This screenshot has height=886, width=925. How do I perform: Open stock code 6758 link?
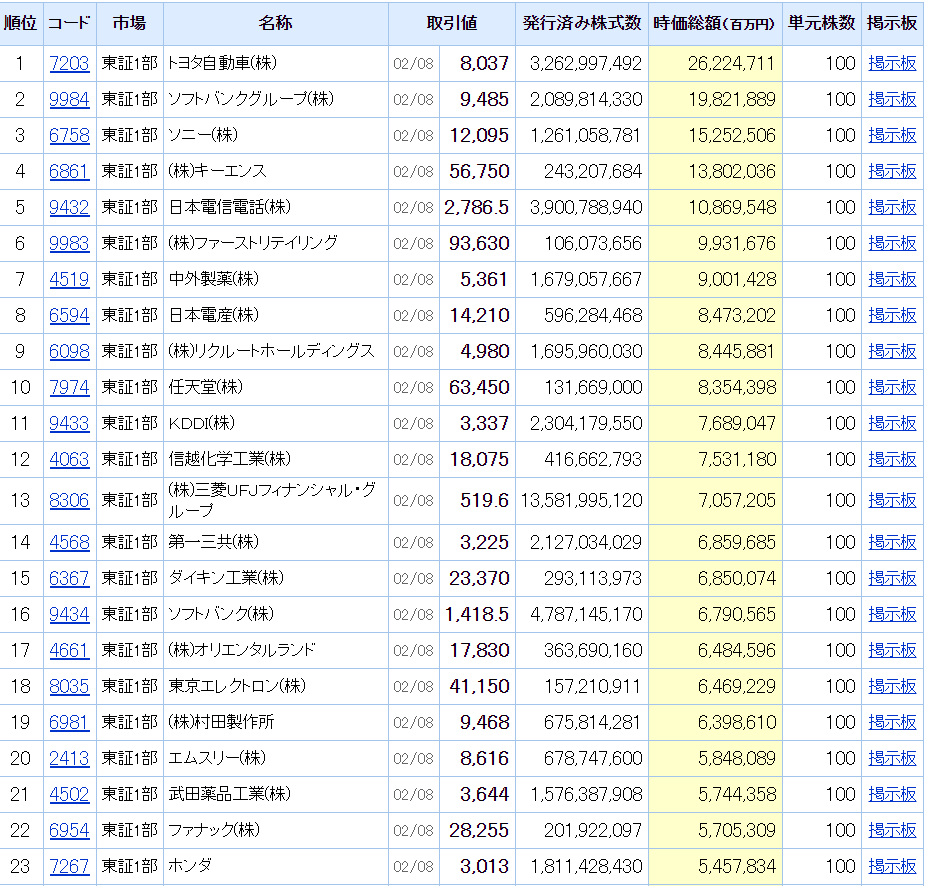[x=69, y=135]
